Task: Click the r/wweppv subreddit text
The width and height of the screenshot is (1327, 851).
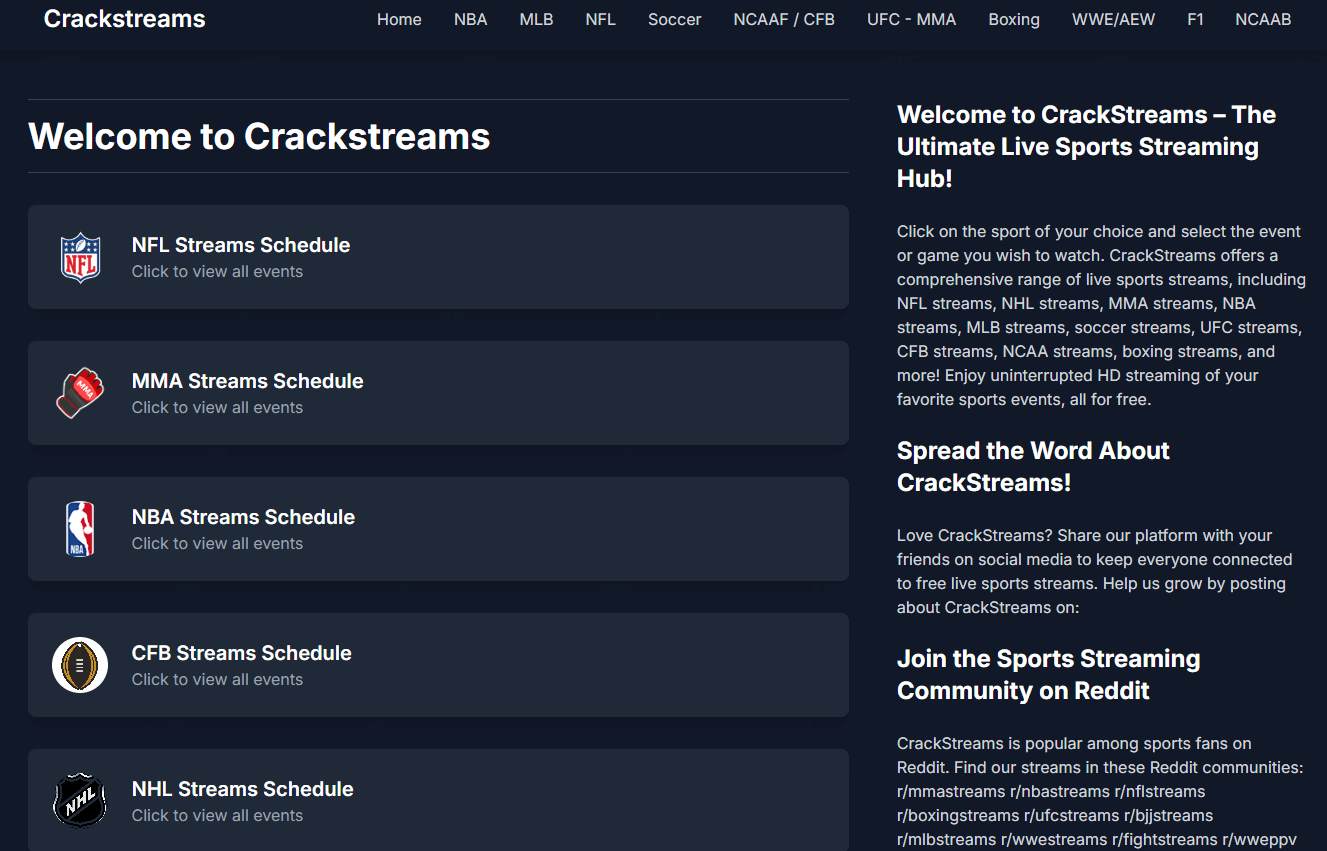Action: [x=1259, y=840]
